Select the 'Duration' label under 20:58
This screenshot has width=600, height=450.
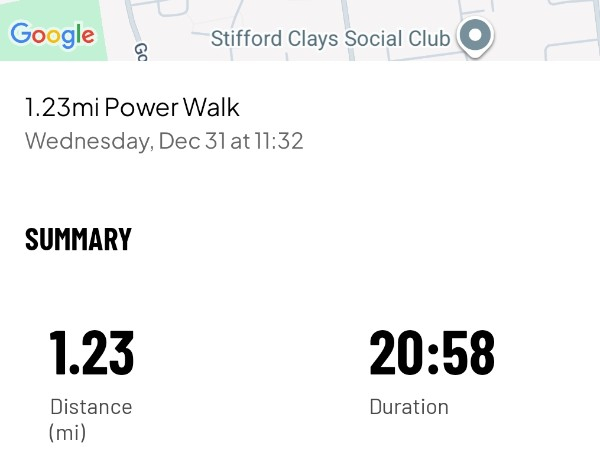(x=409, y=407)
